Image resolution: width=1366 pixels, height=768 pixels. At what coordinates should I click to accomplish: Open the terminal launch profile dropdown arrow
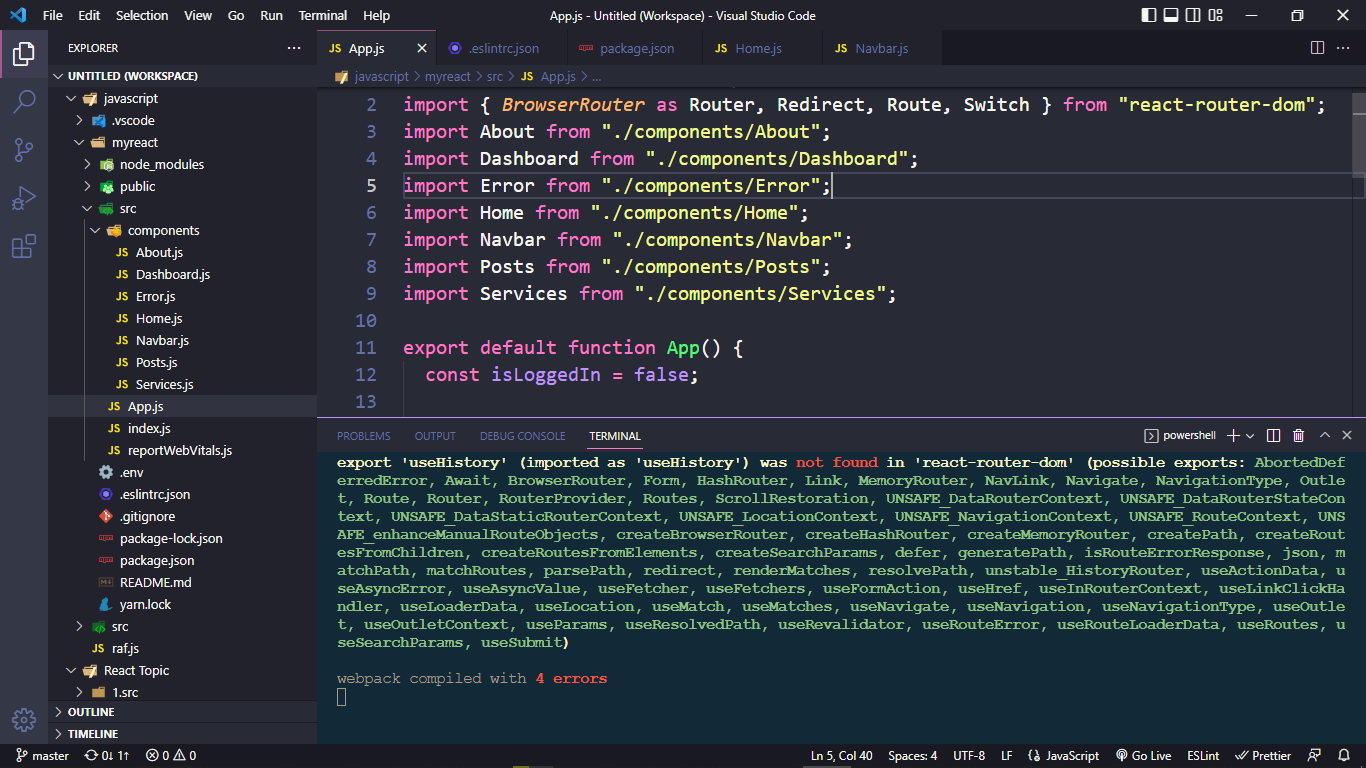coord(1251,436)
